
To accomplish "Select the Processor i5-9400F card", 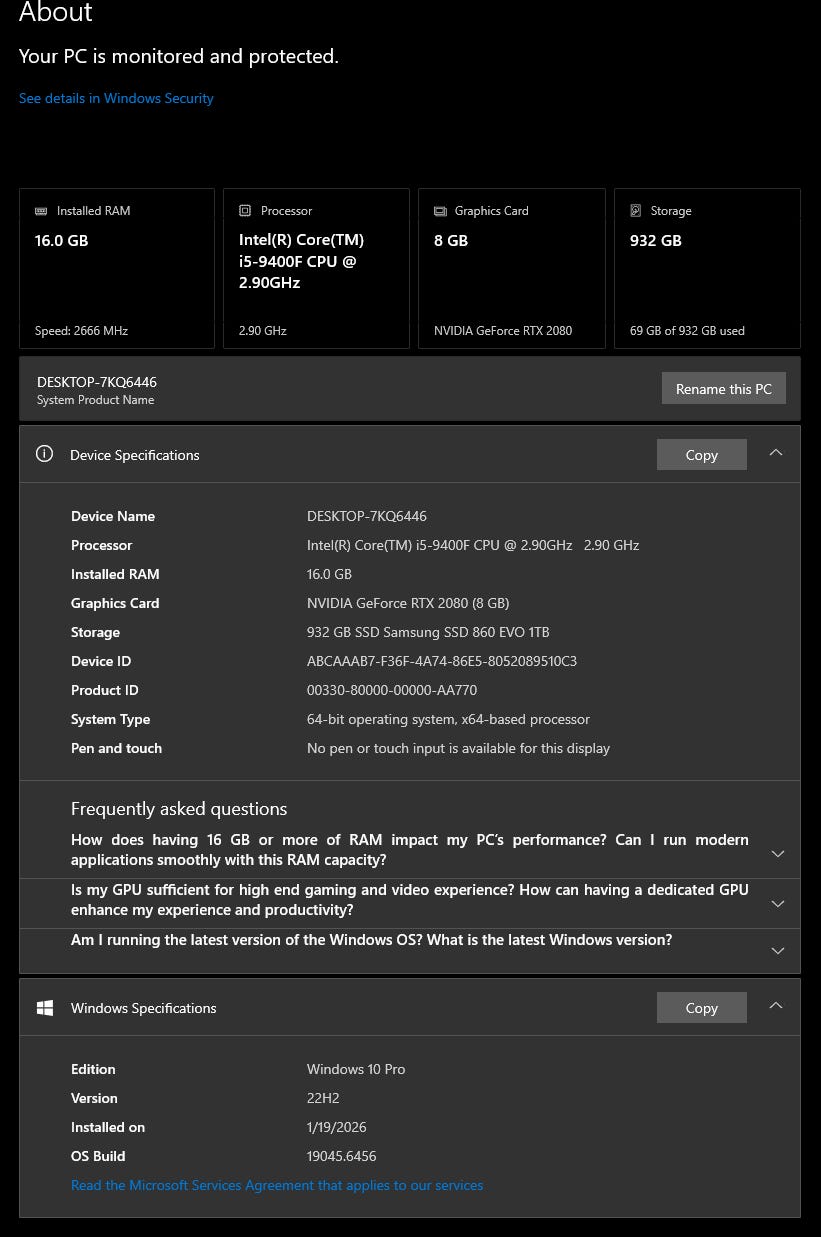I will (x=316, y=268).
